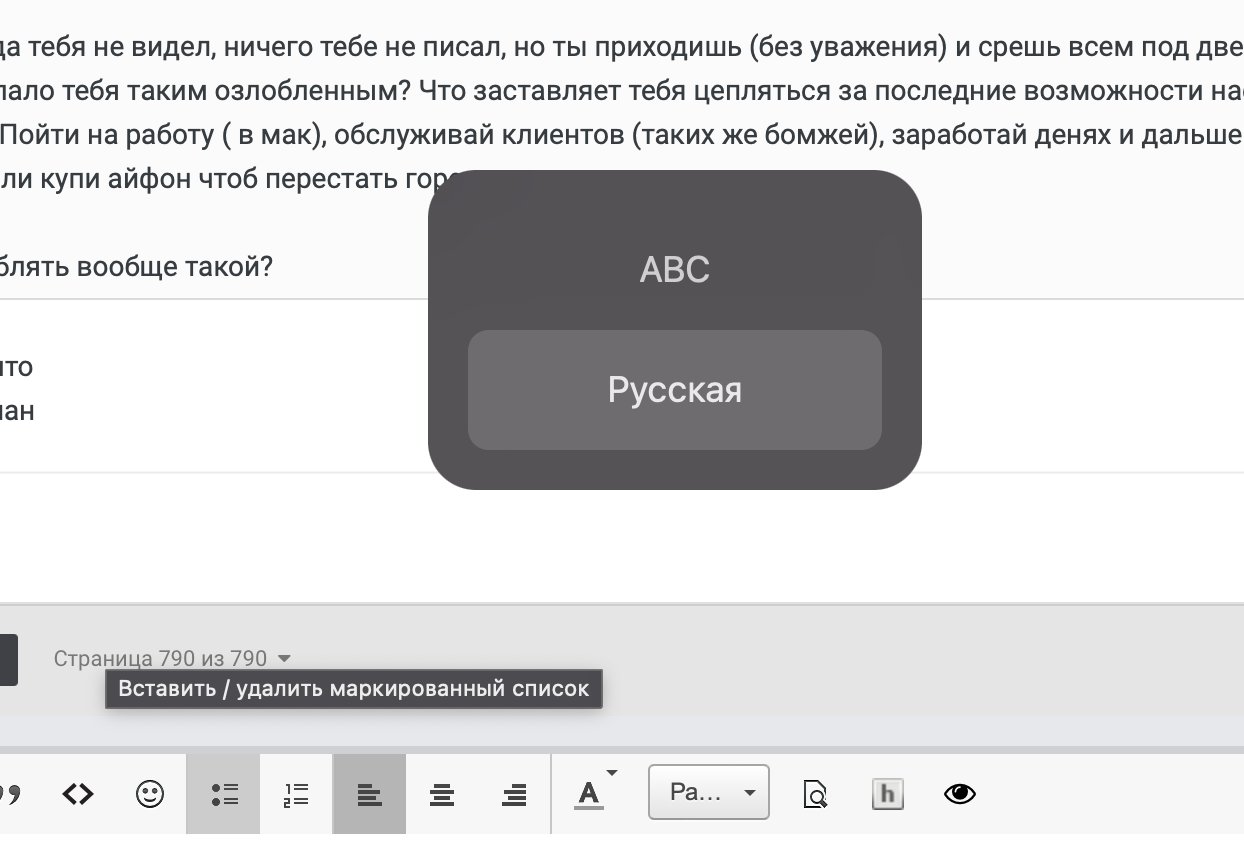Open the text color tool
The width and height of the screenshot is (1244, 844).
tap(588, 791)
